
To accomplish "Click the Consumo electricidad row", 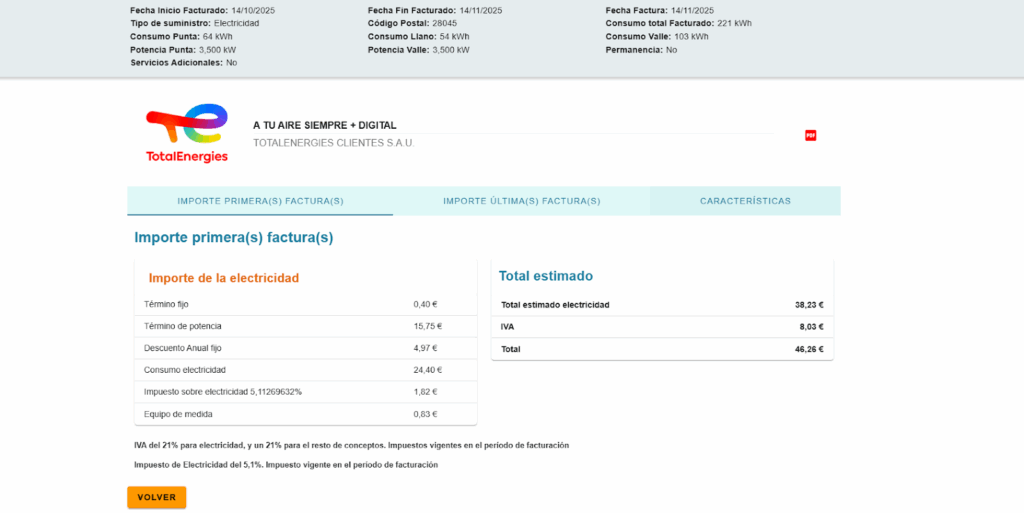I will 305,370.
